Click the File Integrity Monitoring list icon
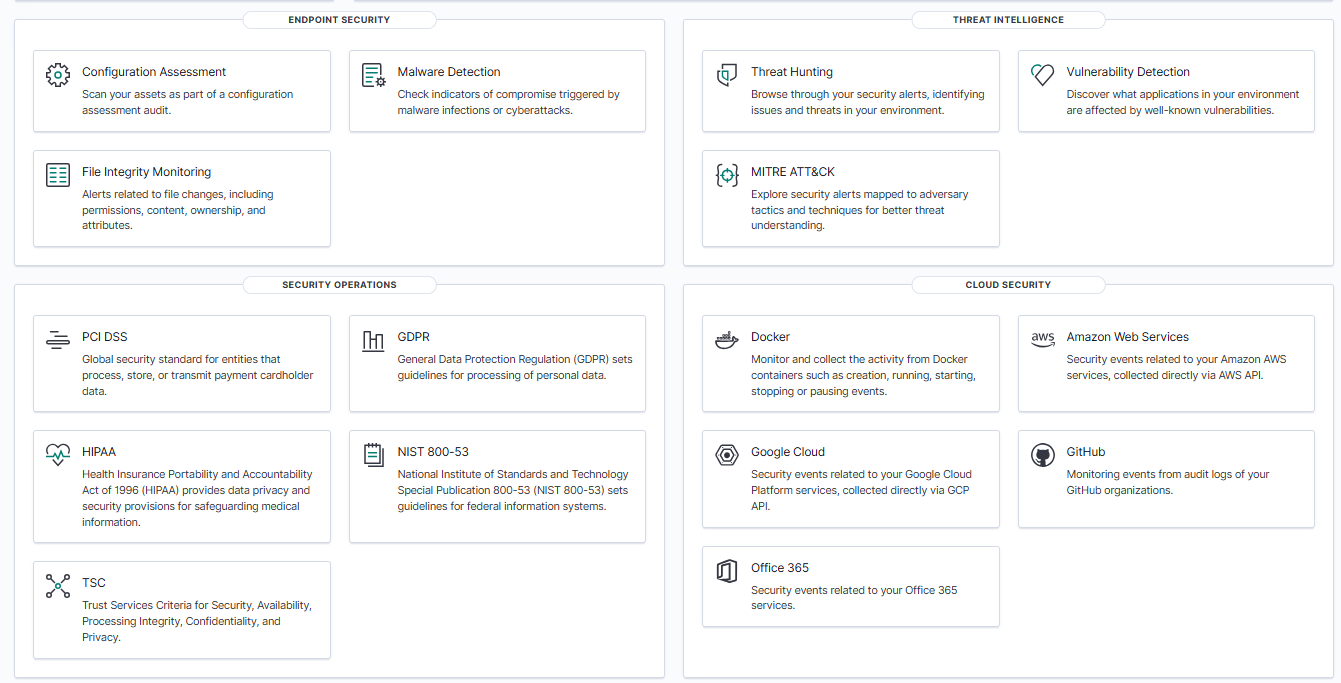Screen dimensions: 1341x683 point(58,175)
